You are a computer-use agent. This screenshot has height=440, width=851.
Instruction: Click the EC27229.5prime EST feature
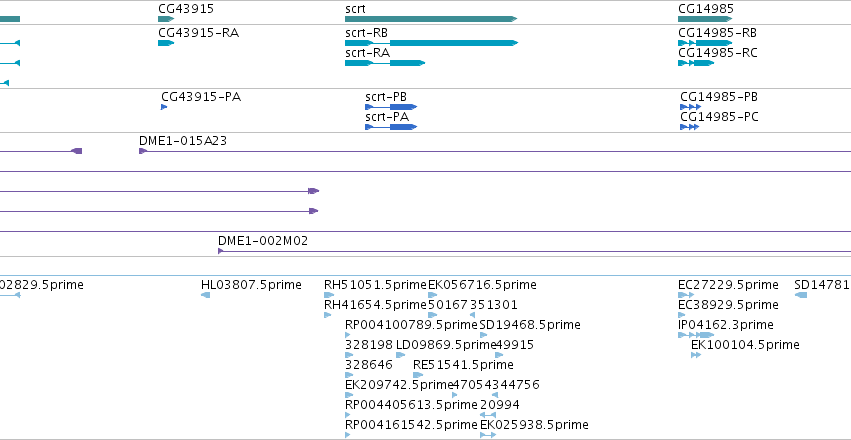point(686,295)
